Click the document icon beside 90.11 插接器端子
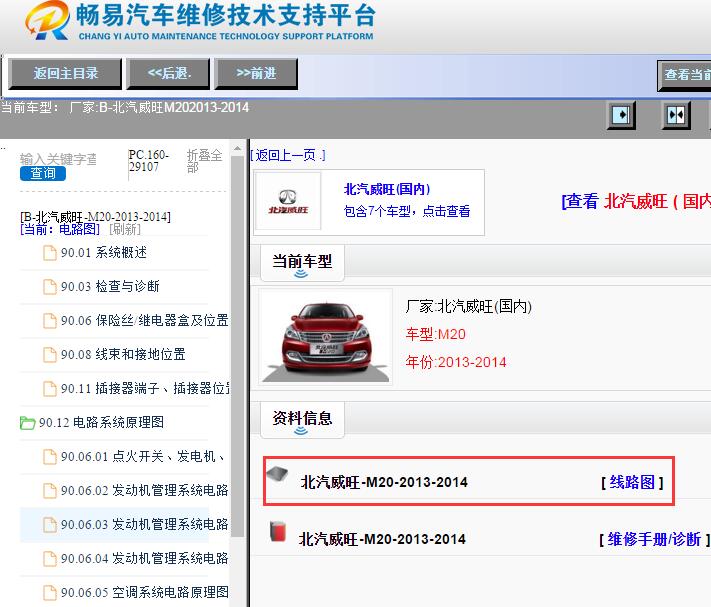 click(49, 389)
